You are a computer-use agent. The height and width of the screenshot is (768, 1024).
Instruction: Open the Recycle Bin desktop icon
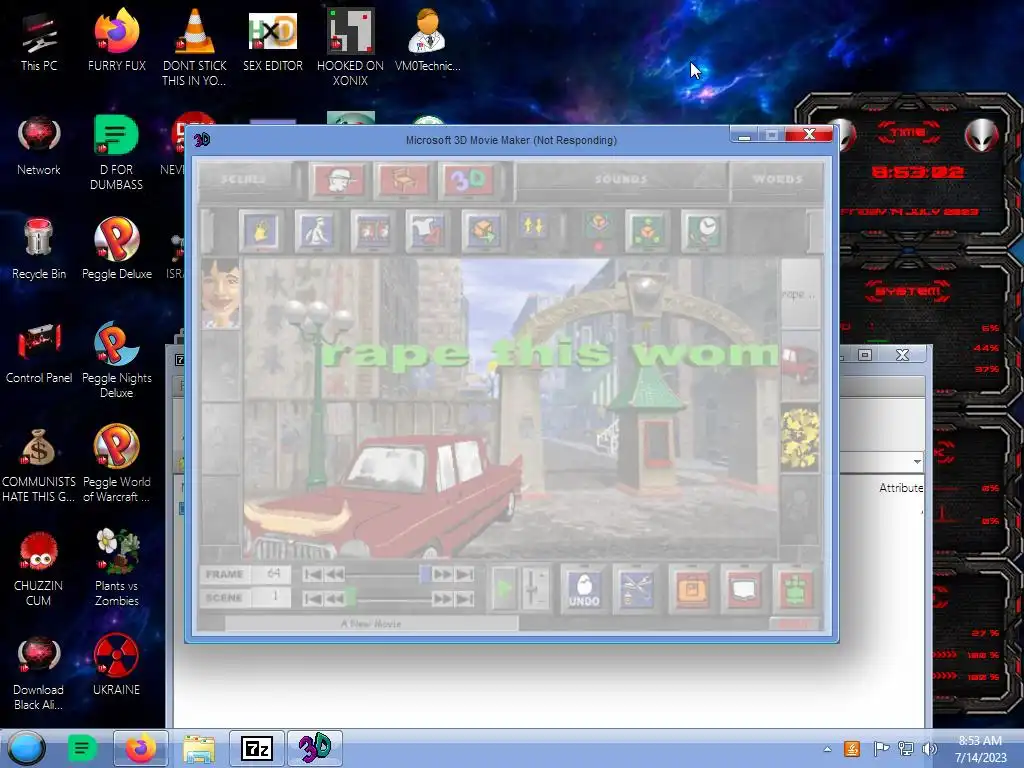pyautogui.click(x=39, y=249)
